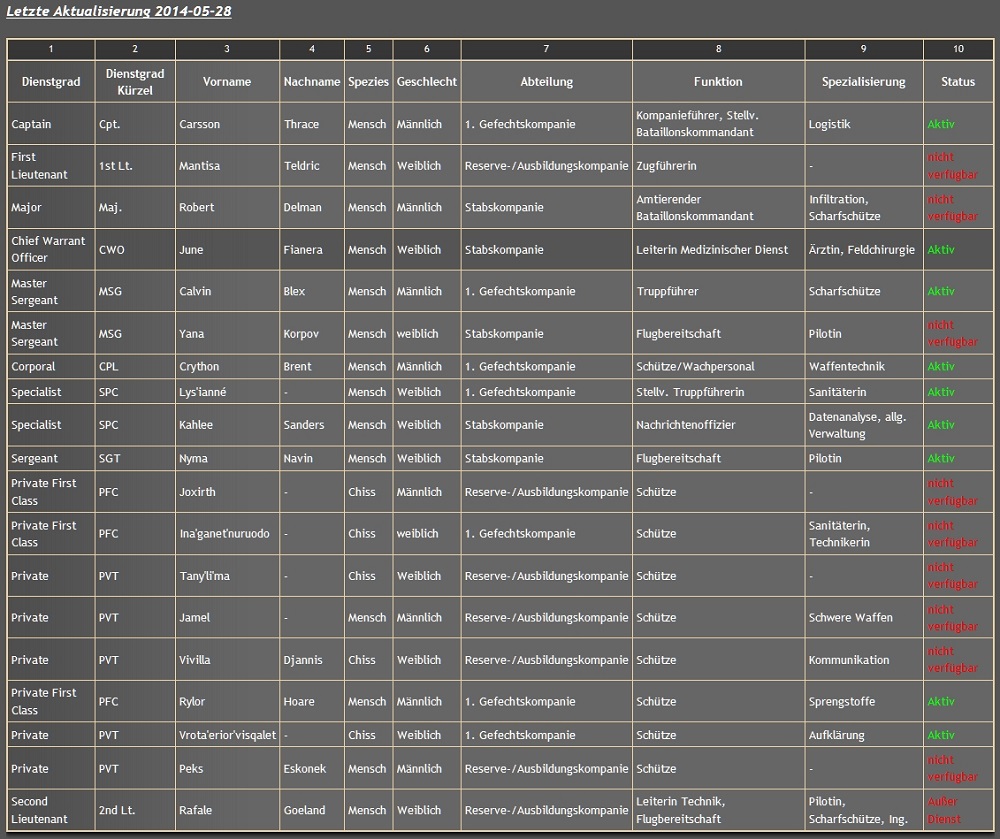The height and width of the screenshot is (839, 1000).
Task: Click the first name "Ina'ganet'nuruodo"
Action: (x=224, y=534)
